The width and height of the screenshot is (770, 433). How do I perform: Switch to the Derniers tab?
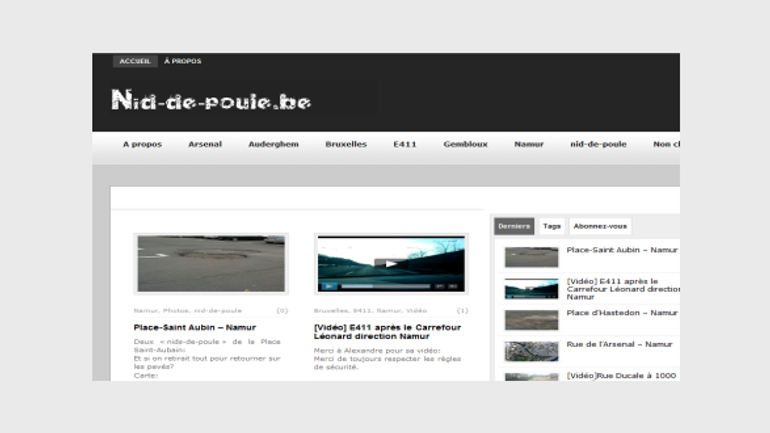514,227
